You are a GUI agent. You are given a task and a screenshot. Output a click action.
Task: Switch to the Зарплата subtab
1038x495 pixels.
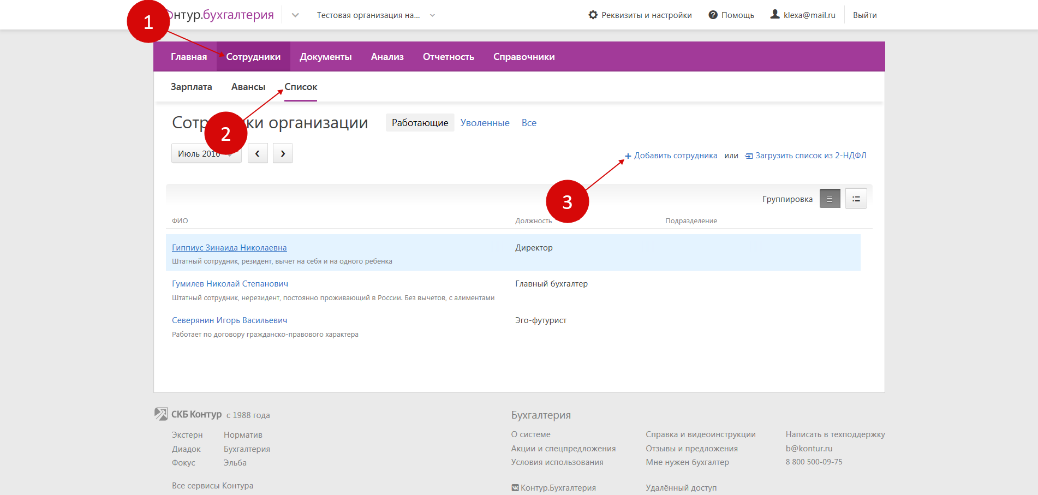tap(191, 87)
